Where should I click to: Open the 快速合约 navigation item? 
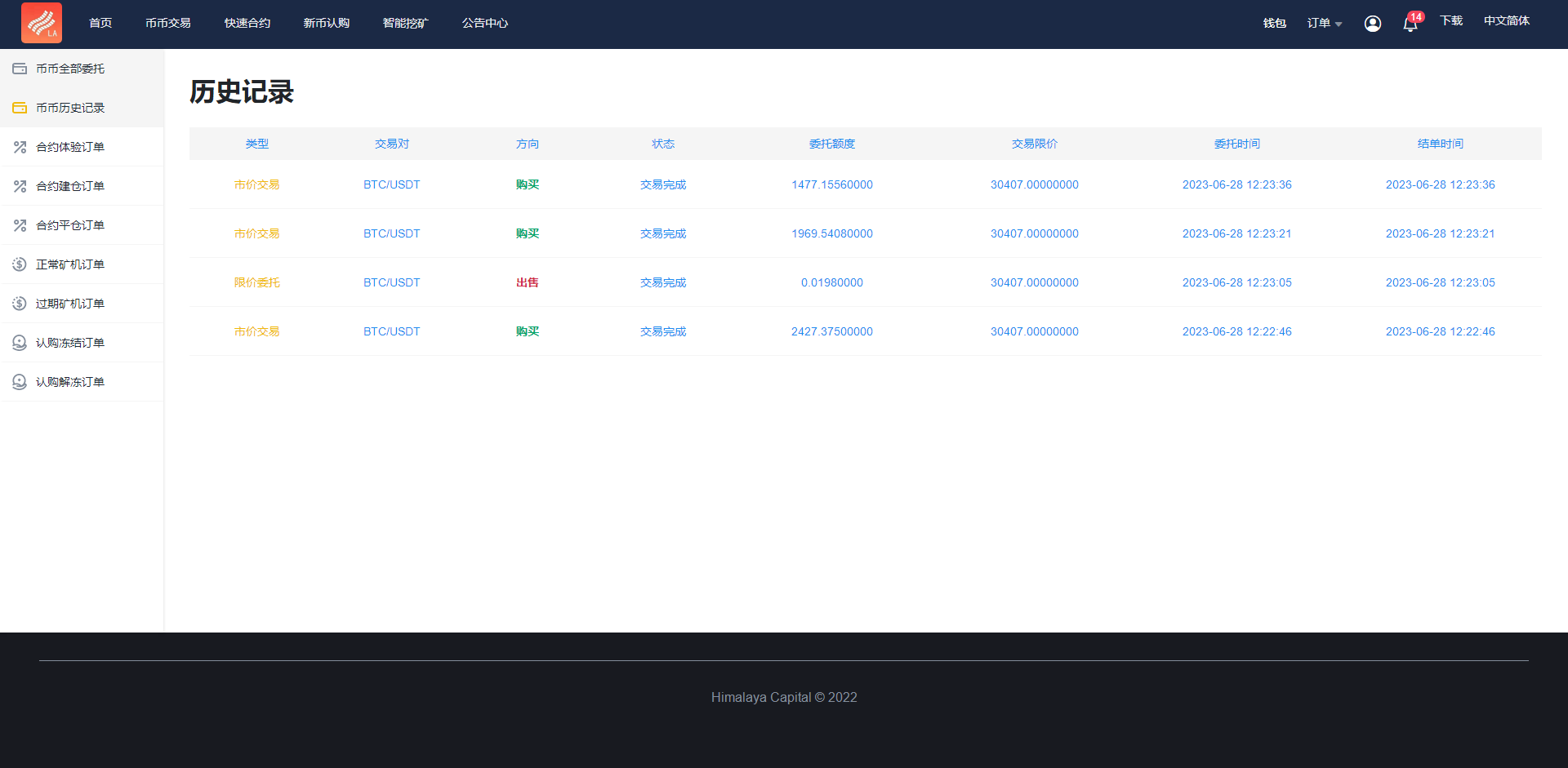pos(247,24)
